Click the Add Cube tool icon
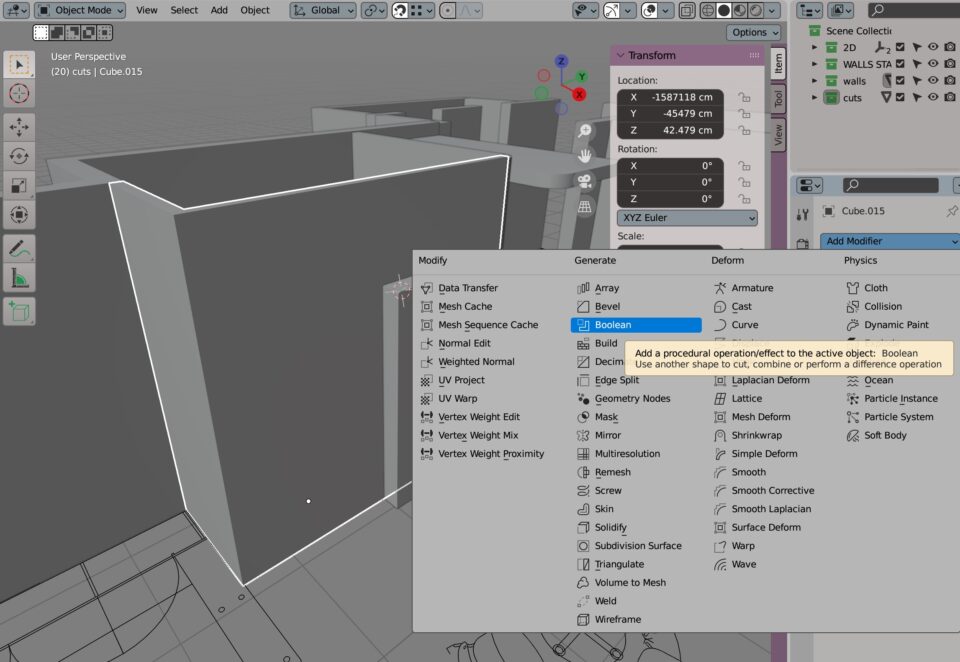Image resolution: width=960 pixels, height=662 pixels. point(19,312)
